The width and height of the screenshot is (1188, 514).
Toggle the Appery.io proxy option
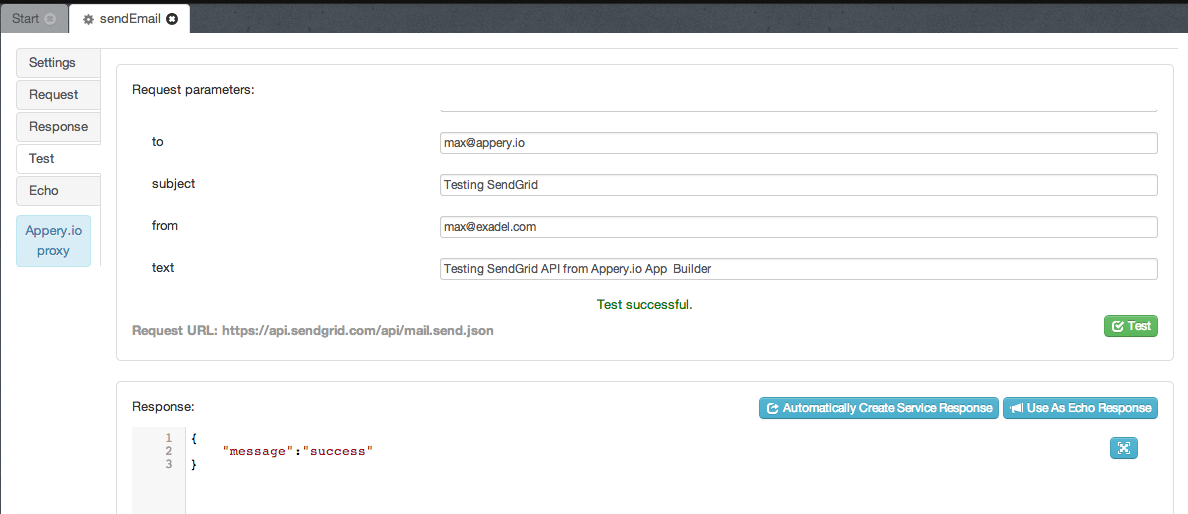coord(53,240)
